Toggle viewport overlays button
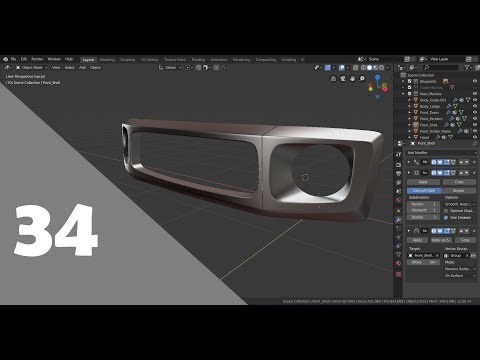This screenshot has height=360, width=480. (x=342, y=68)
